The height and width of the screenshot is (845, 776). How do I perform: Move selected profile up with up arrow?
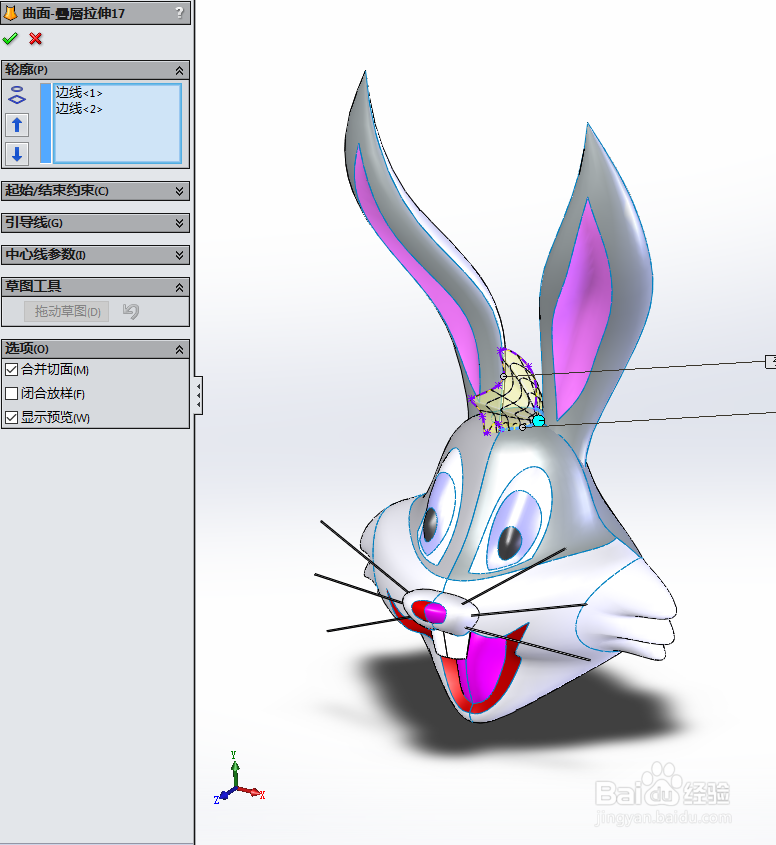pyautogui.click(x=17, y=125)
